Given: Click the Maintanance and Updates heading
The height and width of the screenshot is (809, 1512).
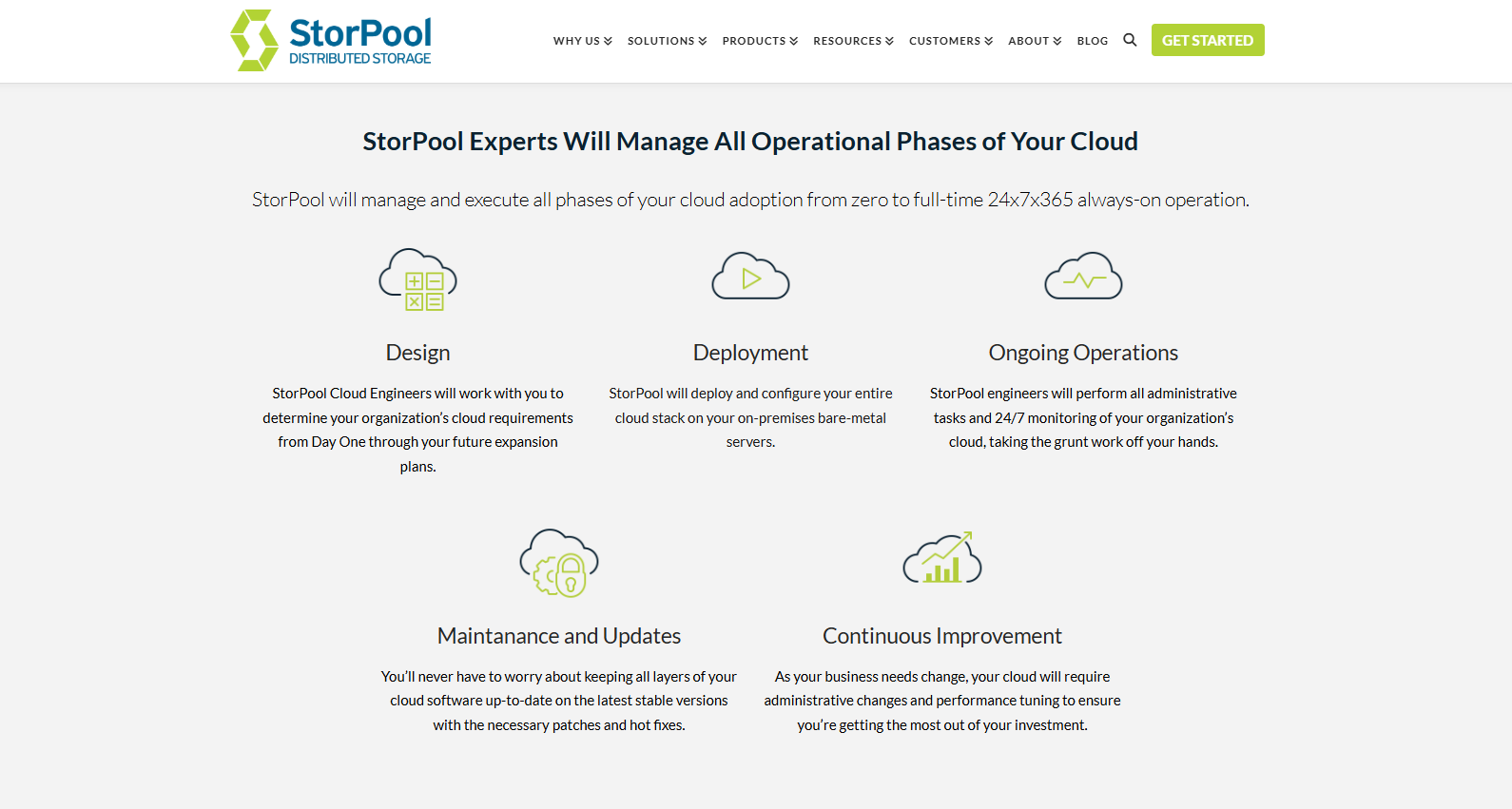Looking at the screenshot, I should pos(559,636).
